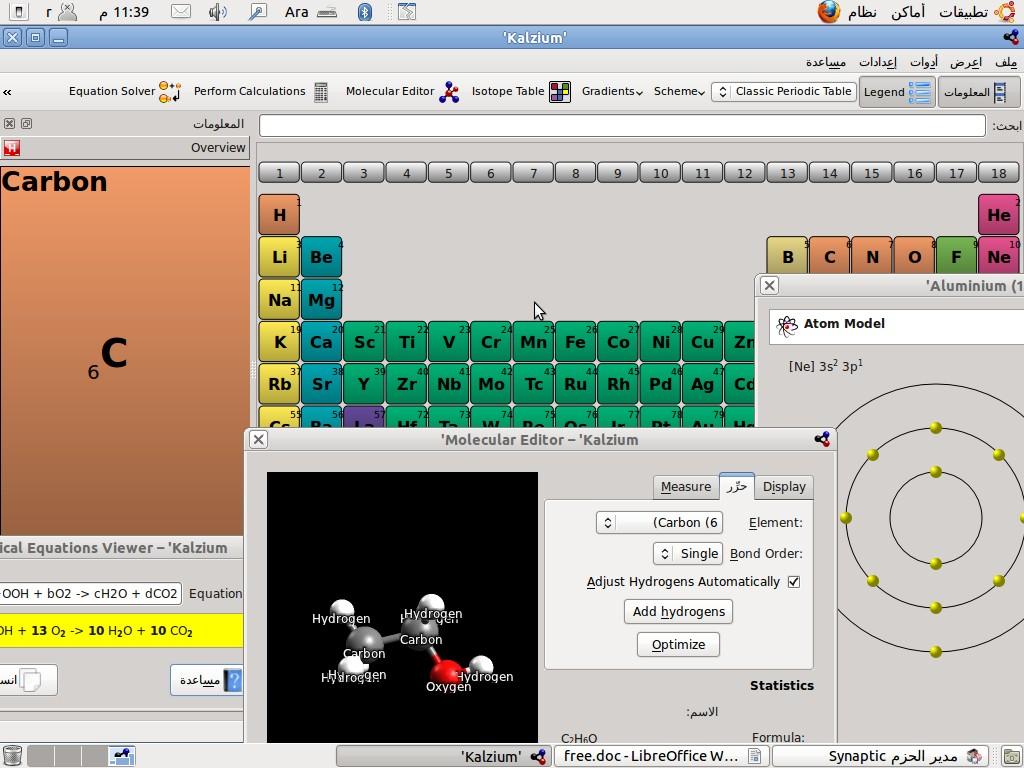Detach the المعلومات sidebar panel
Image resolution: width=1024 pixels, height=768 pixels.
26,123
